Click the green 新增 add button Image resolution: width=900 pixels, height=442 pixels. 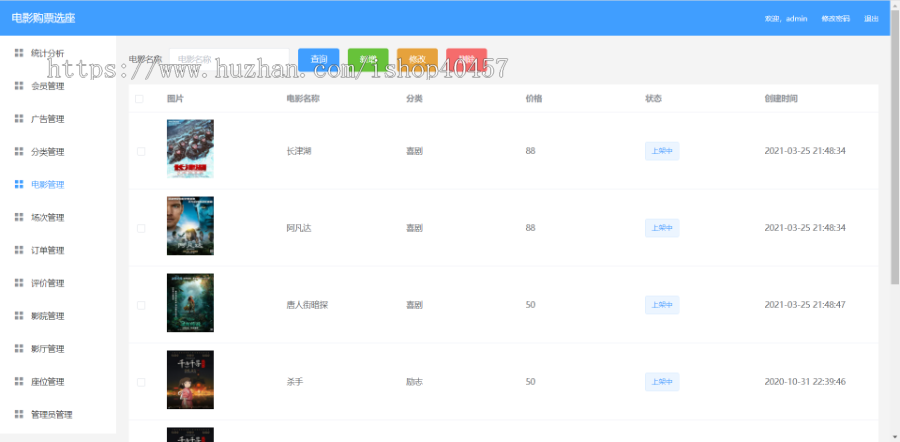(x=368, y=59)
